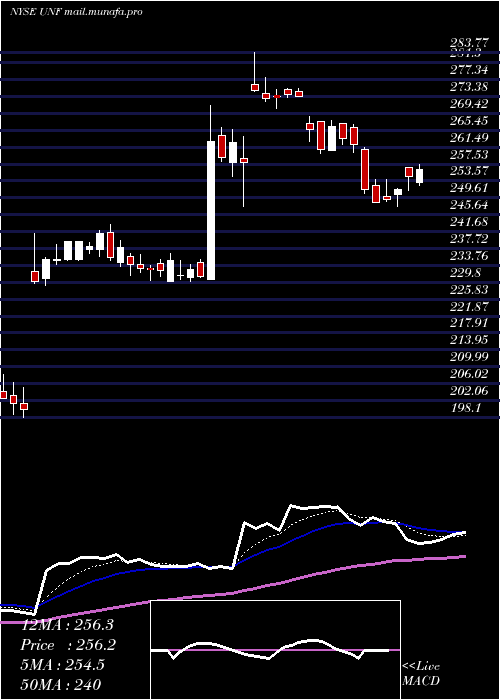This screenshot has height=700, width=500.
Task: Click the last white candlestick on the right
Action: [x=420, y=176]
